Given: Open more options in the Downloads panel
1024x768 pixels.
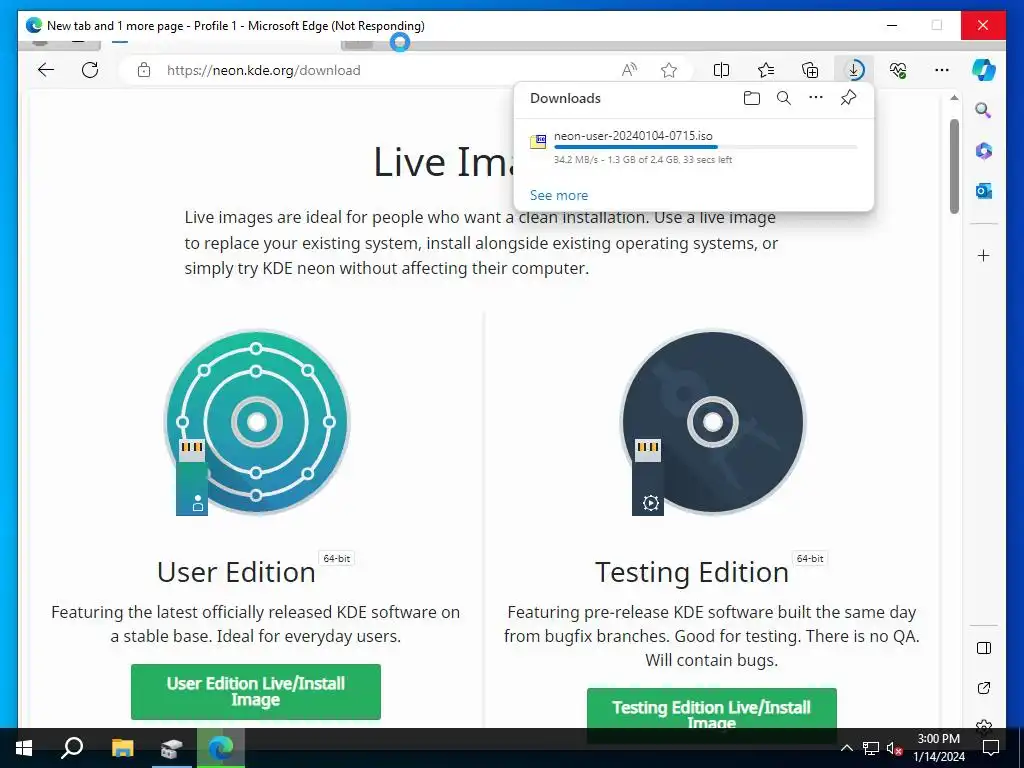Looking at the screenshot, I should coord(816,97).
